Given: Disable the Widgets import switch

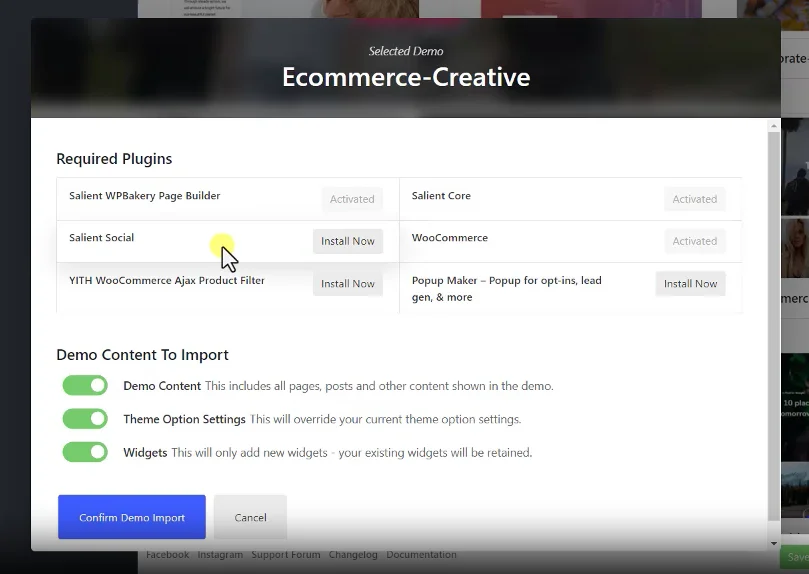Looking at the screenshot, I should 85,452.
